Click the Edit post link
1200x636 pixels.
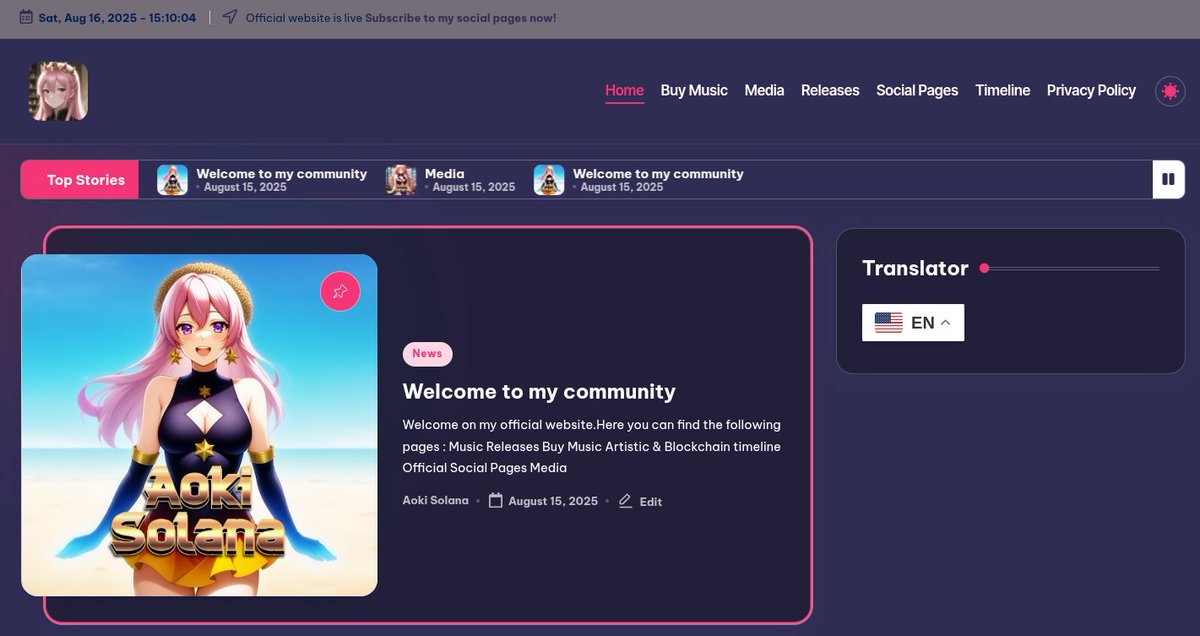coord(651,502)
